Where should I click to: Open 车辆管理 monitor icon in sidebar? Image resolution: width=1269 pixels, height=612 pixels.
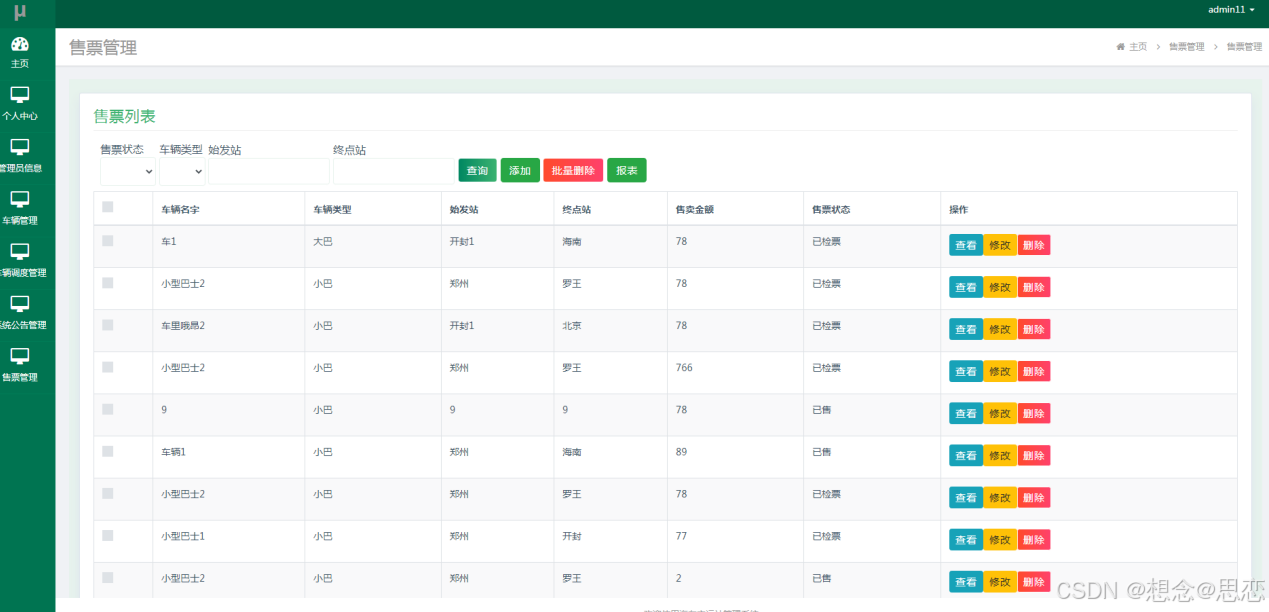(19, 199)
